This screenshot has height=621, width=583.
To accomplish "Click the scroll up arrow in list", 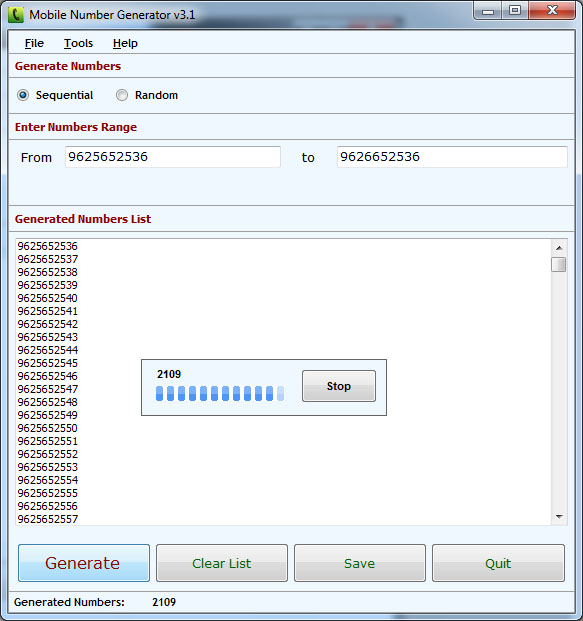I will point(559,248).
